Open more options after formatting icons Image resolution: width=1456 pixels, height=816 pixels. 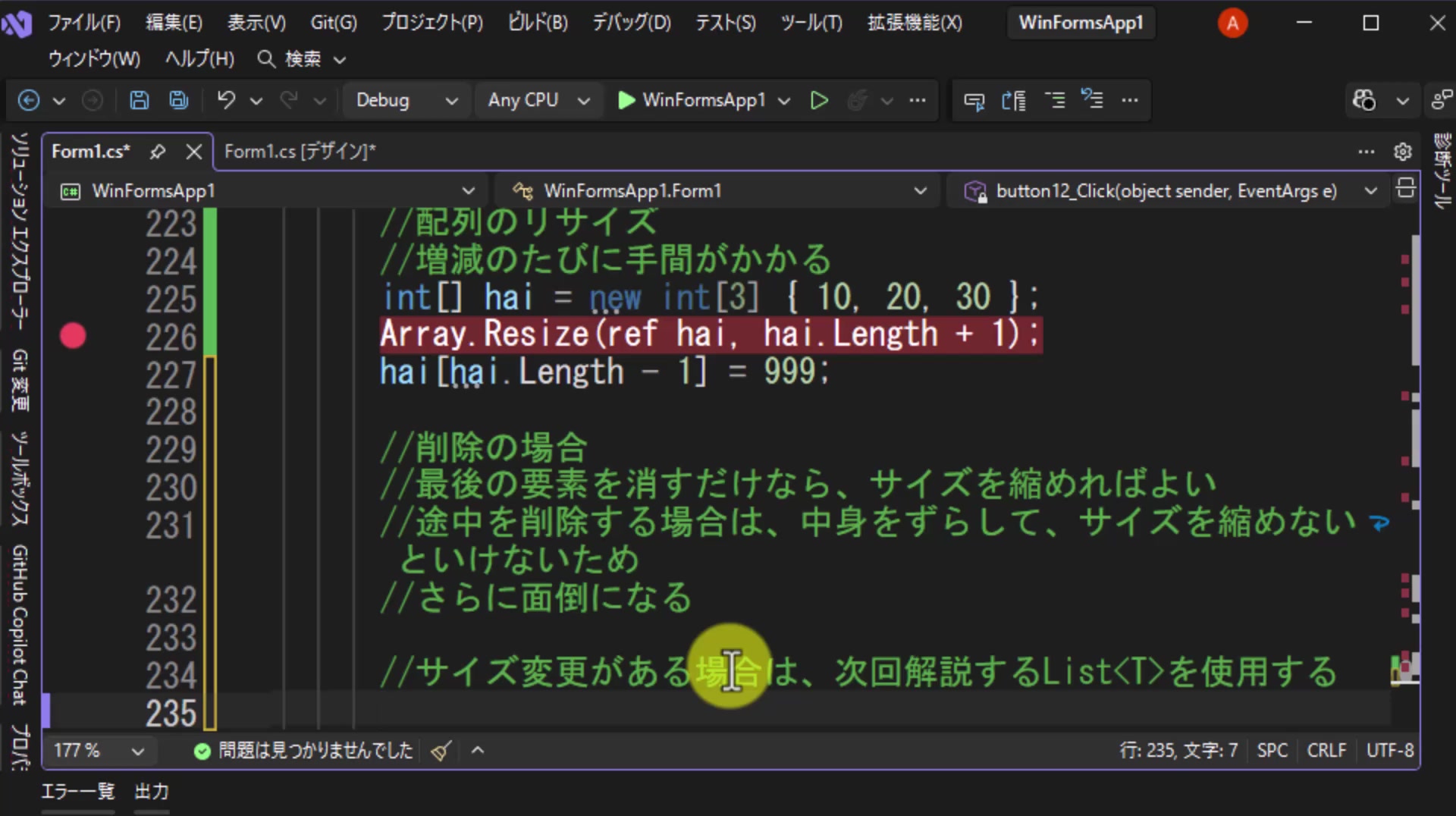(1130, 100)
